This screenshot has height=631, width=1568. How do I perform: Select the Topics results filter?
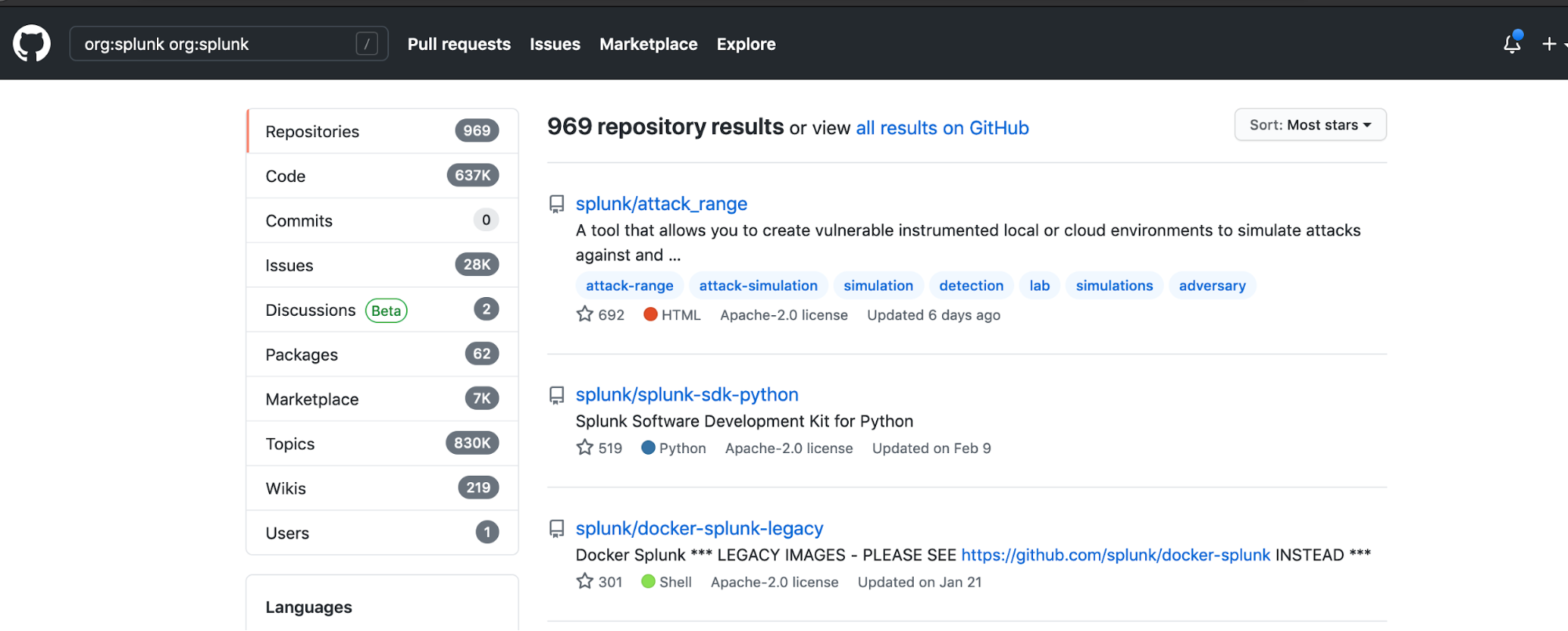click(382, 444)
